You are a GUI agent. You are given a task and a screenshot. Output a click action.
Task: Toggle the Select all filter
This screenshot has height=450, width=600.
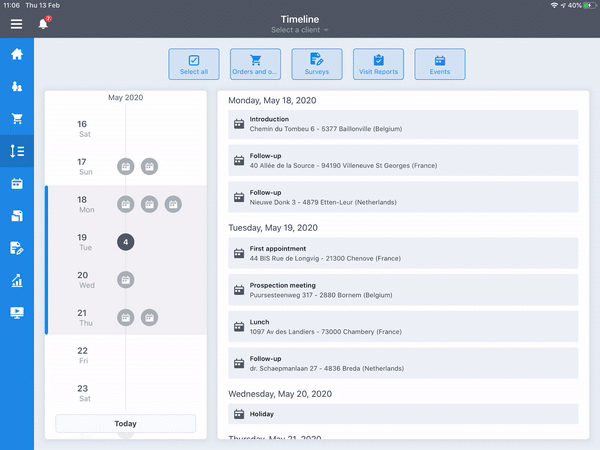pyautogui.click(x=194, y=64)
